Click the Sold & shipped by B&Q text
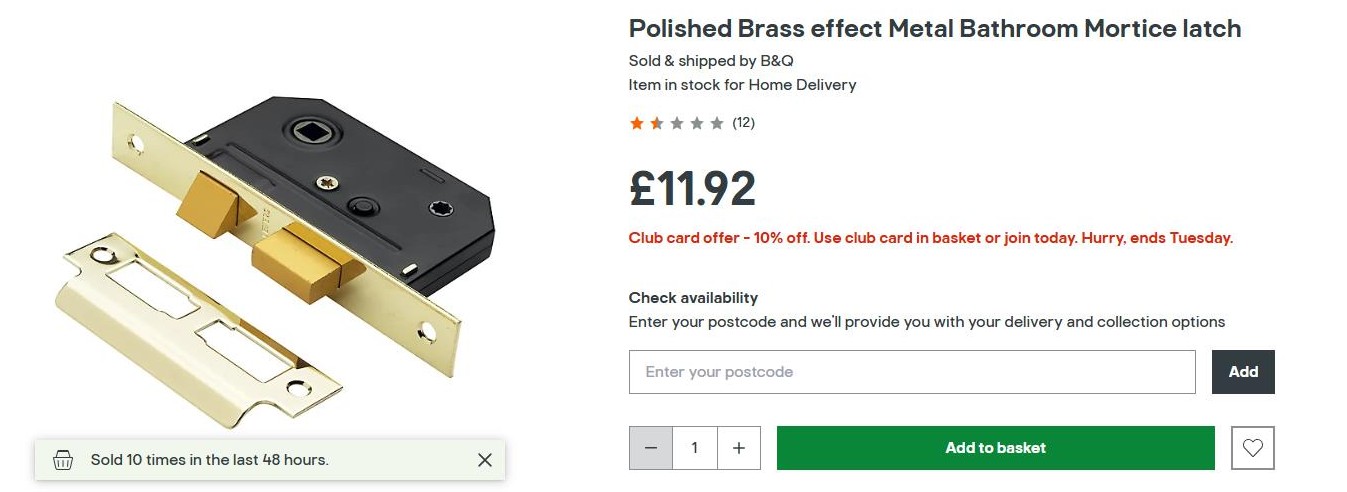The height and width of the screenshot is (492, 1347). (x=711, y=61)
